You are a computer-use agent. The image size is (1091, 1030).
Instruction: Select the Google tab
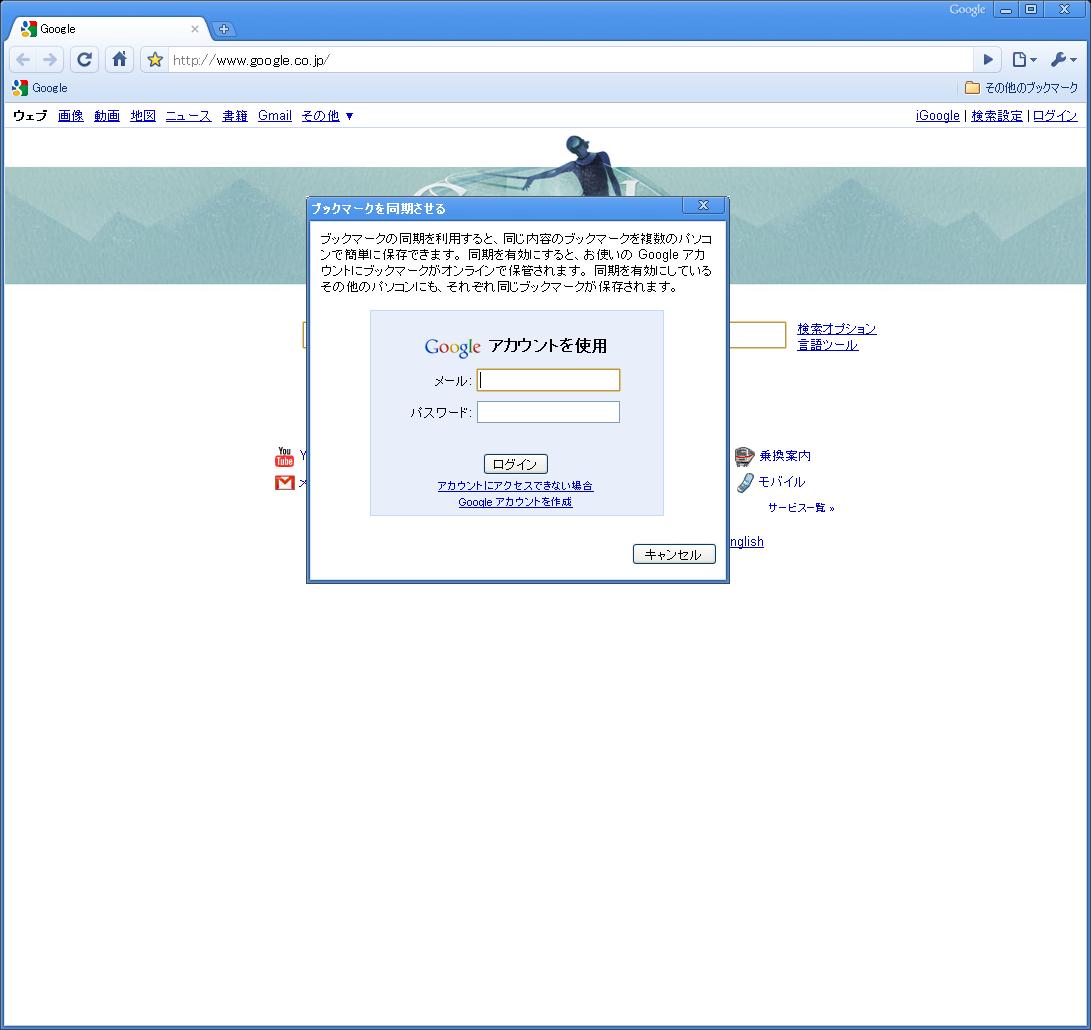point(108,29)
